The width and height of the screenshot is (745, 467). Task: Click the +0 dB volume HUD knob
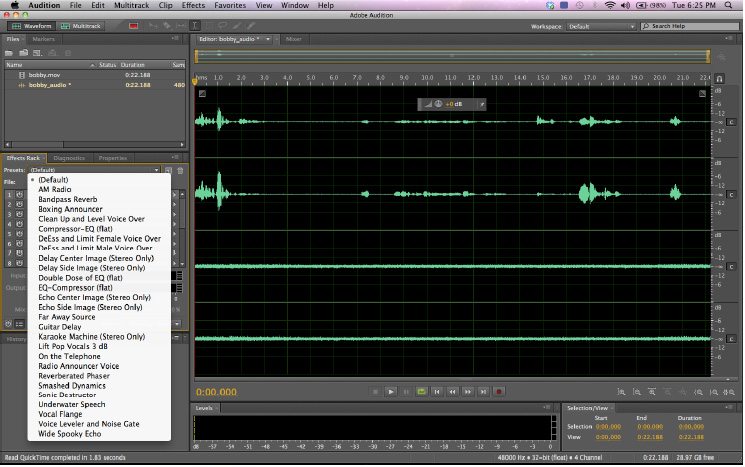(439, 104)
